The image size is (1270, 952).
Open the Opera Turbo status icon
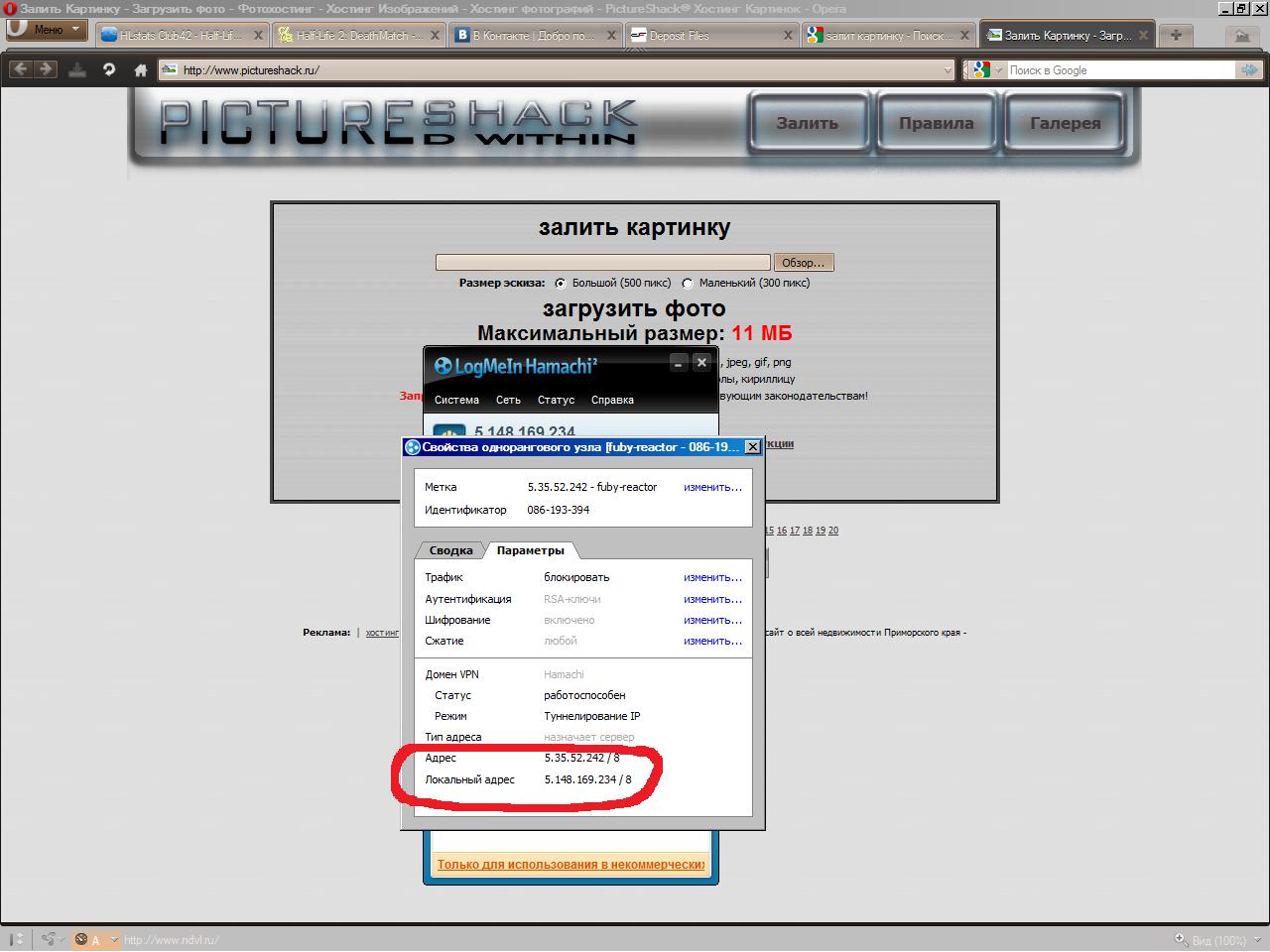coord(81,940)
